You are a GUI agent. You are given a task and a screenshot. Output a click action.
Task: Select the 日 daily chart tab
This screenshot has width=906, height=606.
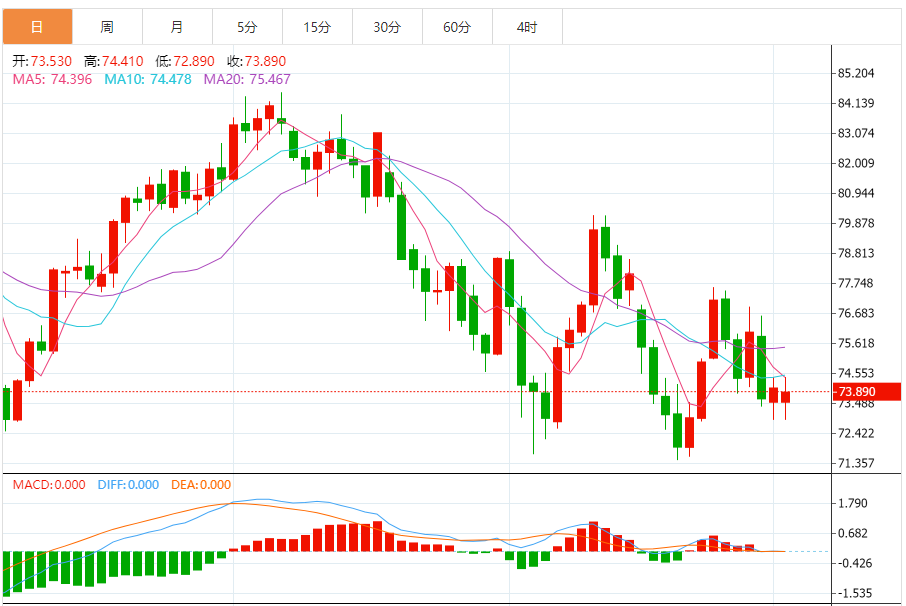(x=38, y=27)
